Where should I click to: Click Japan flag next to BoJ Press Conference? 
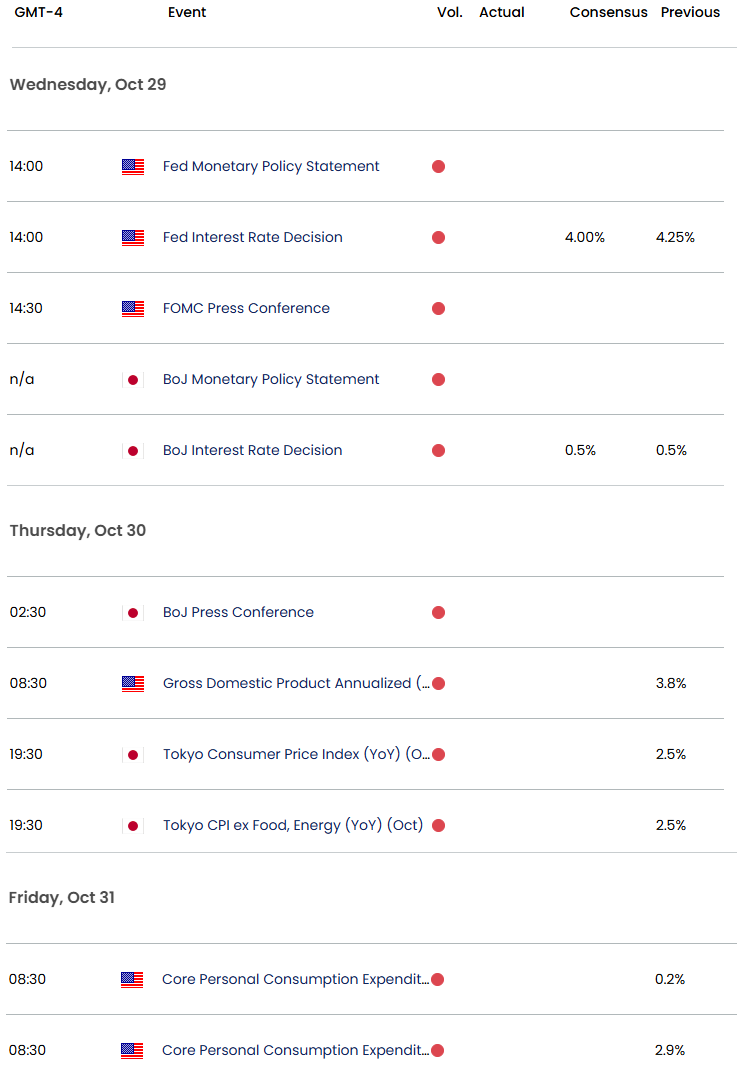[133, 613]
